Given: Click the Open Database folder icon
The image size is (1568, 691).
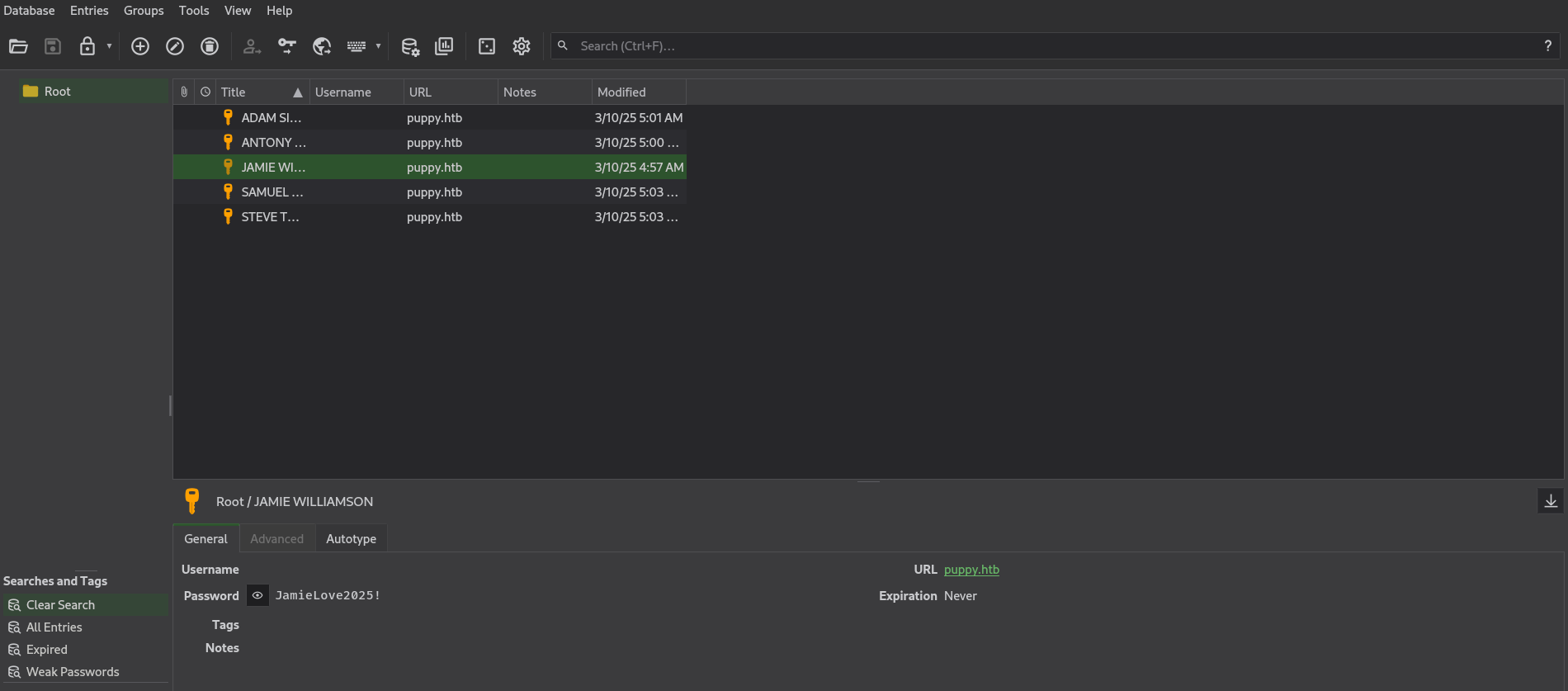Looking at the screenshot, I should pos(18,46).
